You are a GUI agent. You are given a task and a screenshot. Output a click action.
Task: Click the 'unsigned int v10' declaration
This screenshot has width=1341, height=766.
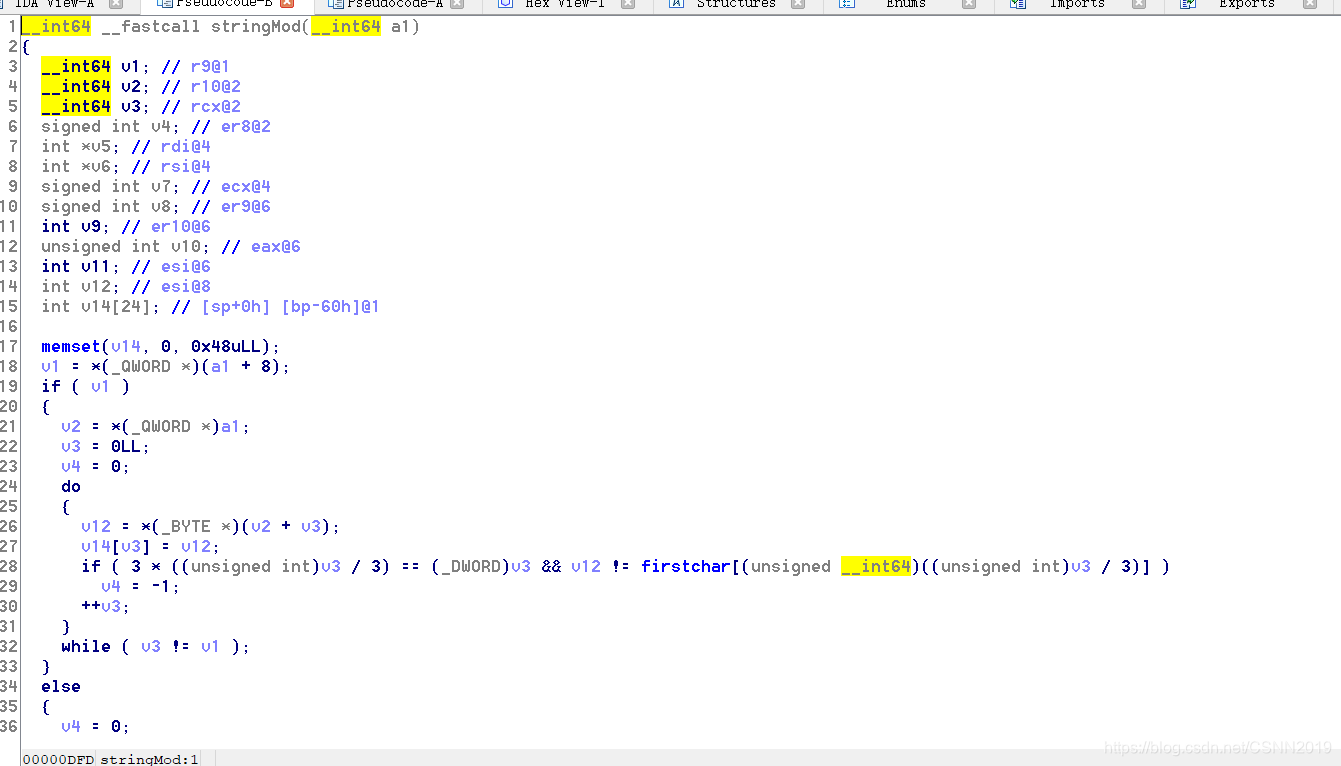(x=121, y=246)
